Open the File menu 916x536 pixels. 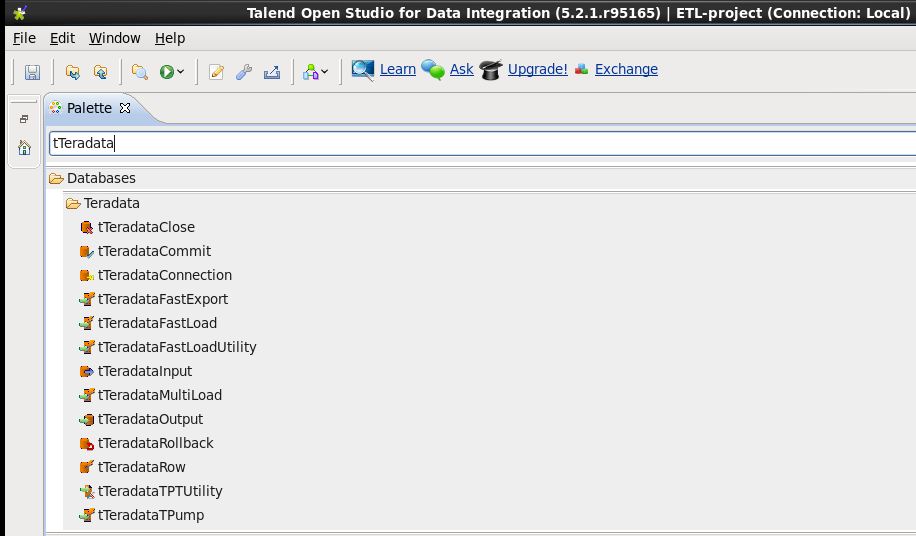[x=25, y=38]
